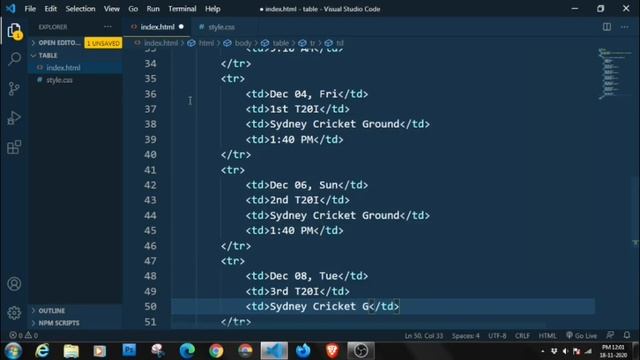This screenshot has height=360, width=640.
Task: Open Microsoft Edge from taskbar
Action: [x=187, y=351]
